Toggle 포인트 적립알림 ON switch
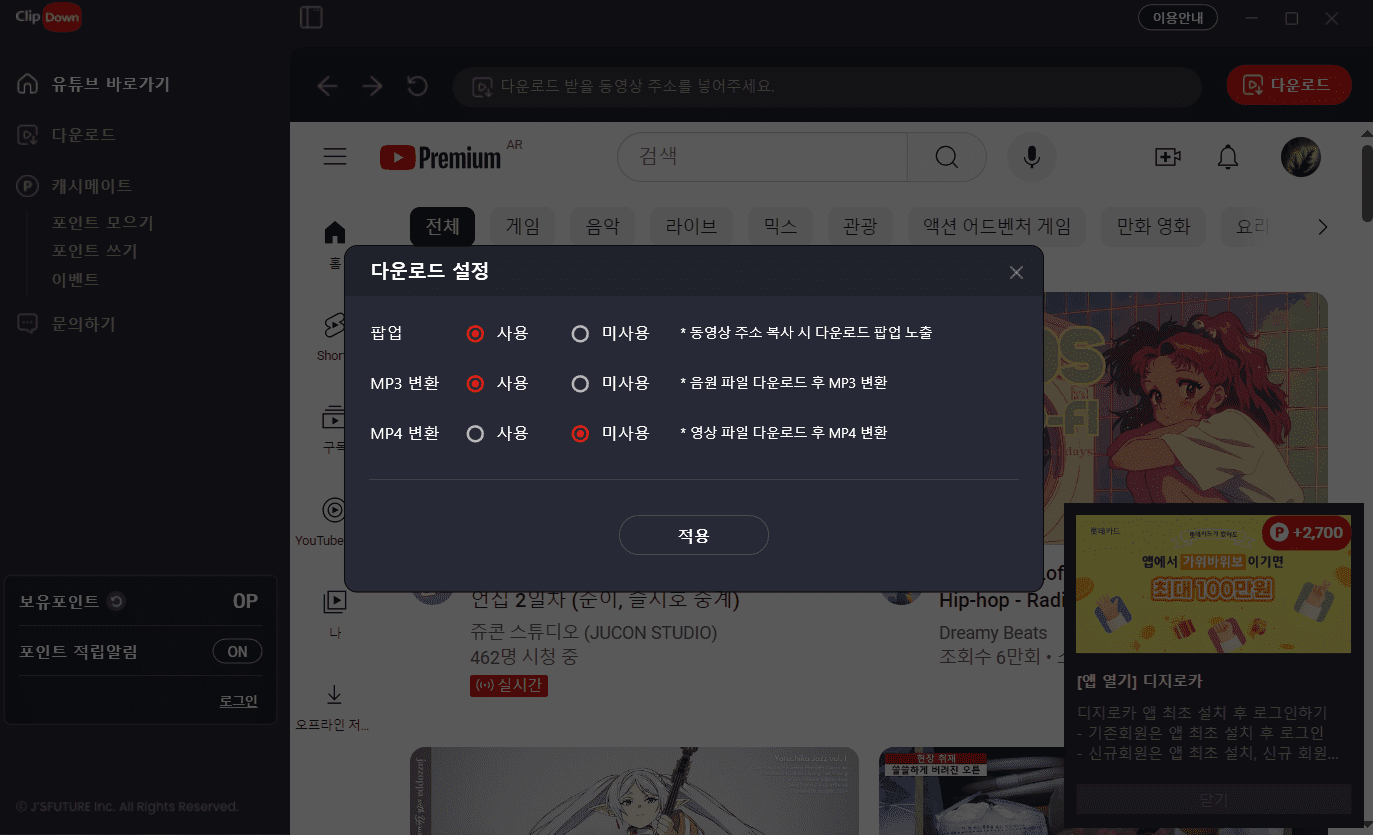Screen dimensions: 1373x835 [237, 652]
